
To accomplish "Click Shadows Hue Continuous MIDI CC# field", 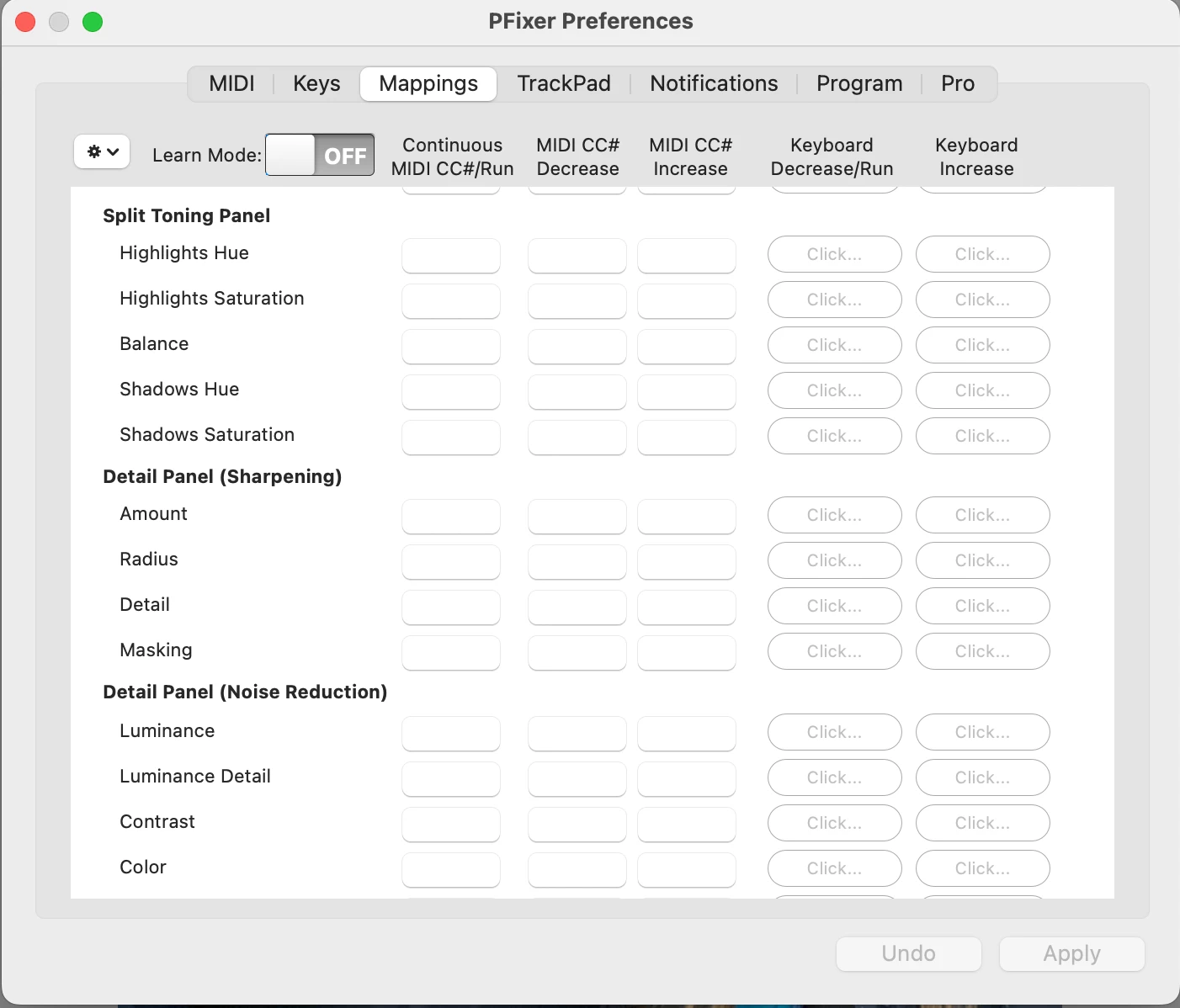I will click(x=451, y=392).
